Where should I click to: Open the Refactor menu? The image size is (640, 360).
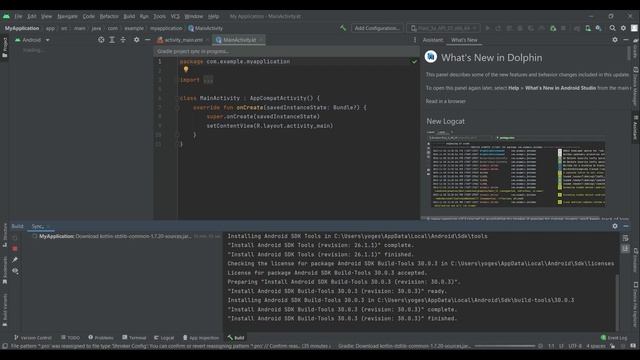(109, 16)
